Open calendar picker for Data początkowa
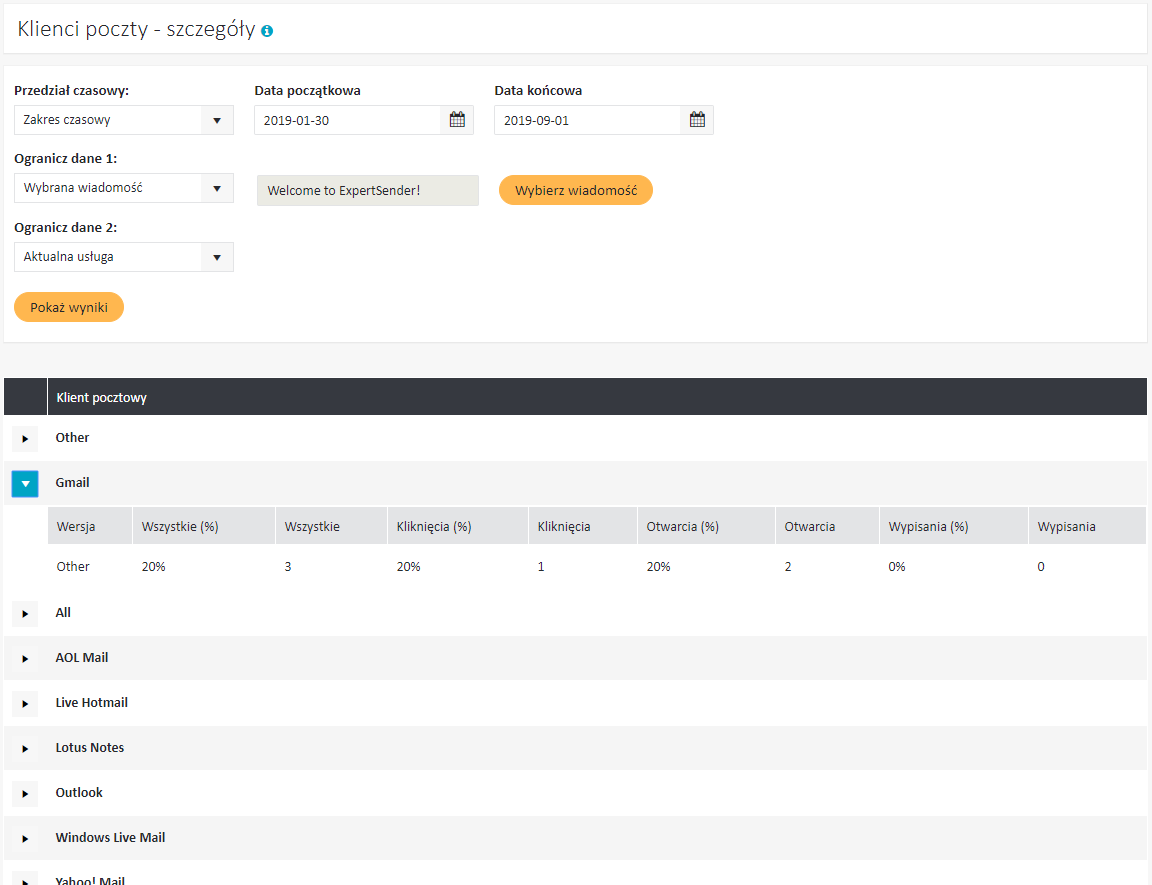The height and width of the screenshot is (885, 1152). 457,120
